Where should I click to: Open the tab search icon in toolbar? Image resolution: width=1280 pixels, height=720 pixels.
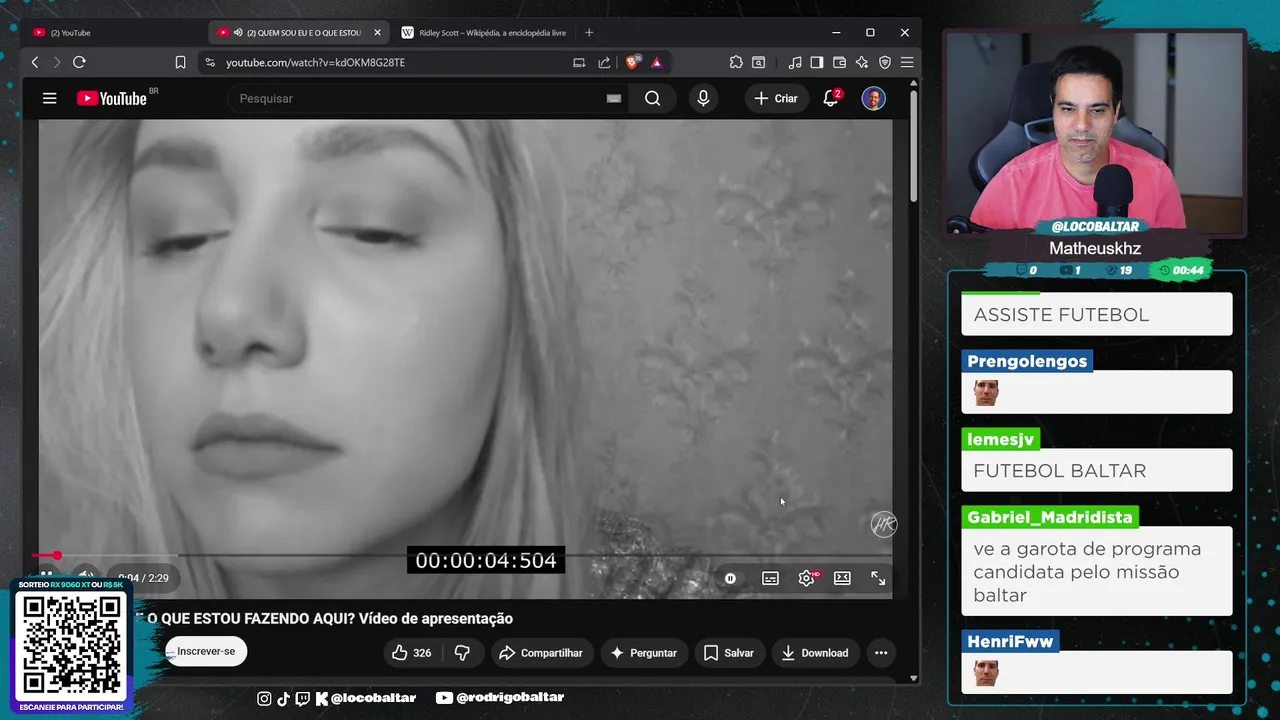(x=758, y=62)
